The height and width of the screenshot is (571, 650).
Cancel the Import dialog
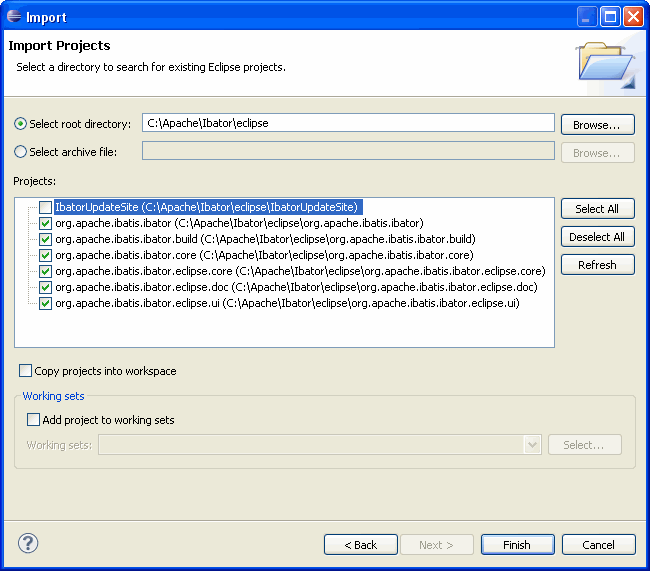[x=599, y=544]
